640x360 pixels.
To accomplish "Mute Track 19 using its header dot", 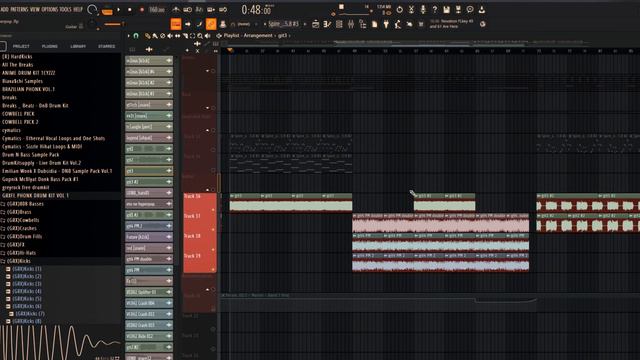I will pyautogui.click(x=213, y=269).
